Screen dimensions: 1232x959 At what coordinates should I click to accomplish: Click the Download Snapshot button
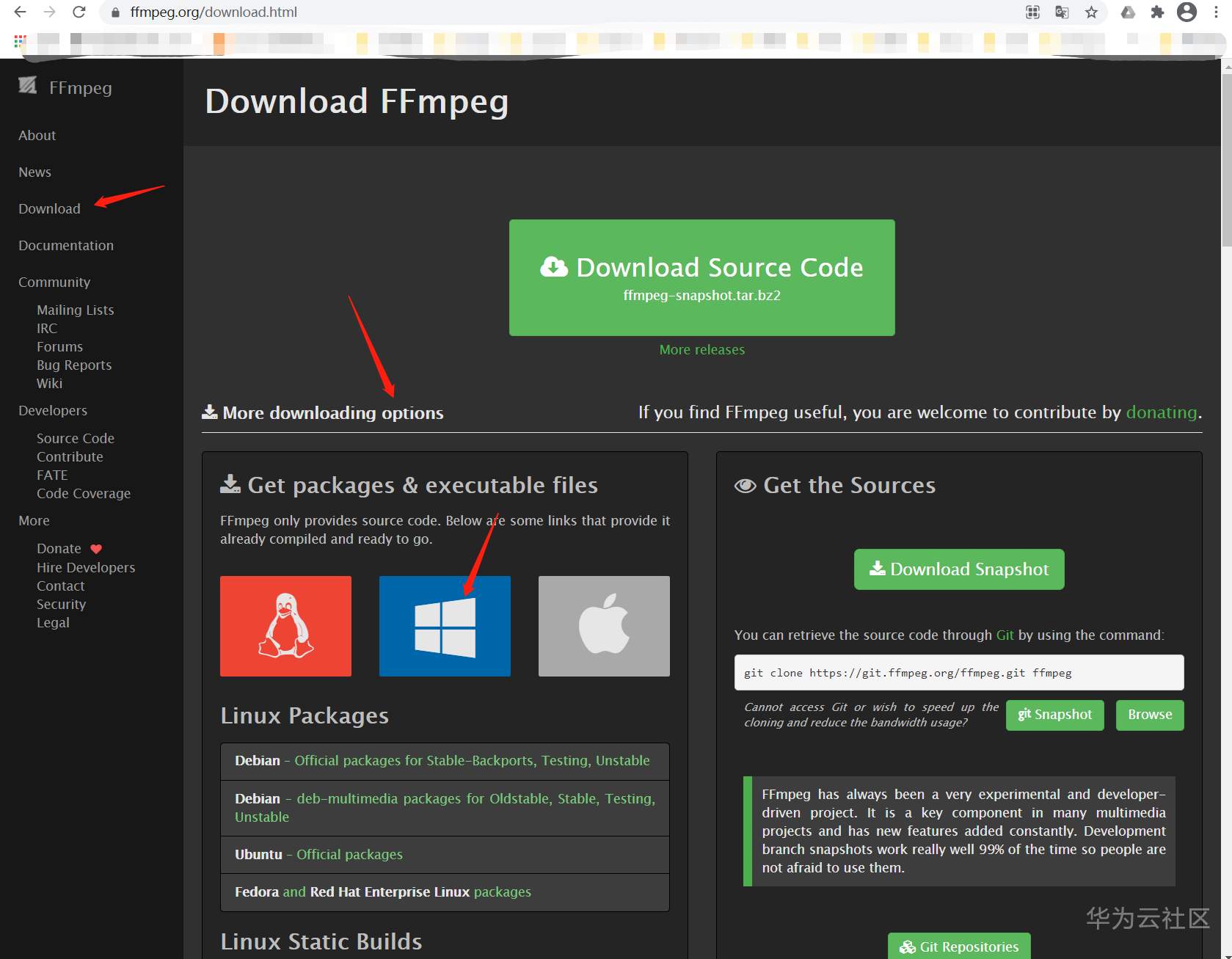pos(959,569)
